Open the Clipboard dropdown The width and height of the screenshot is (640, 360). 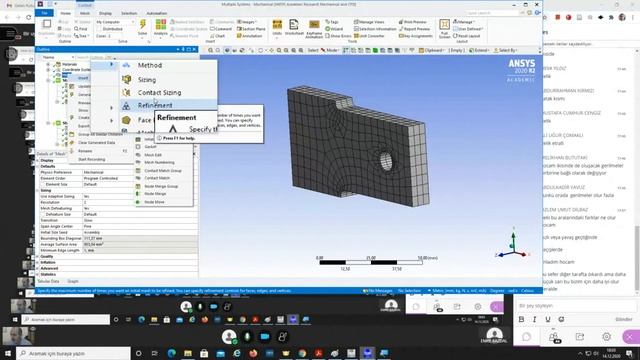432,50
